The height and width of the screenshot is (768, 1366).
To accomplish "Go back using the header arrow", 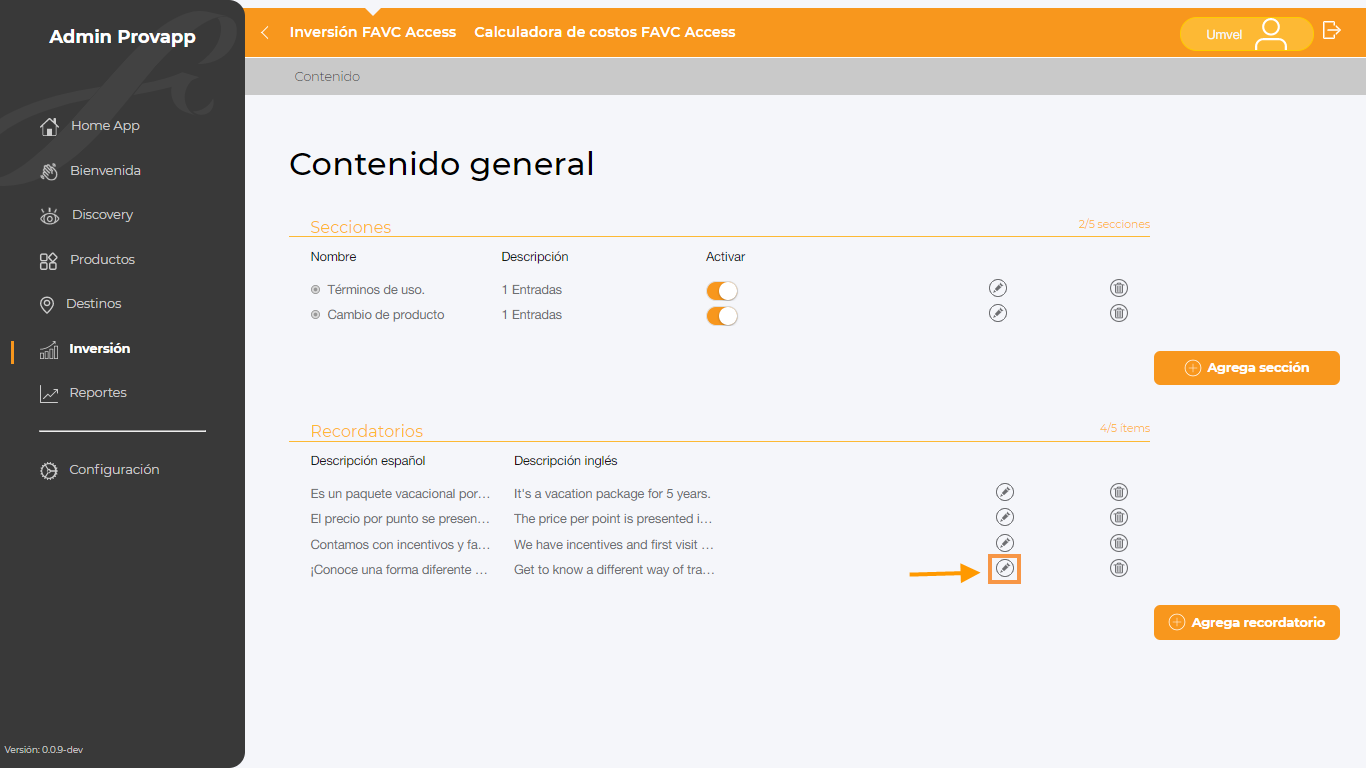I will pyautogui.click(x=265, y=33).
